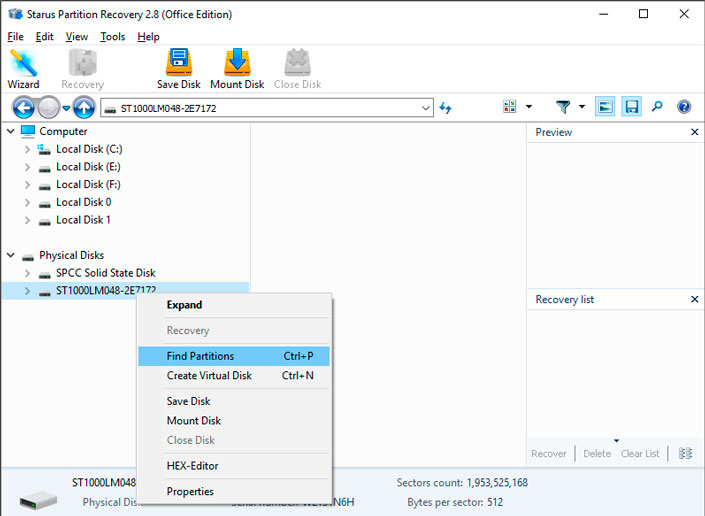The width and height of the screenshot is (705, 516).
Task: Open the View menu
Action: point(77,36)
